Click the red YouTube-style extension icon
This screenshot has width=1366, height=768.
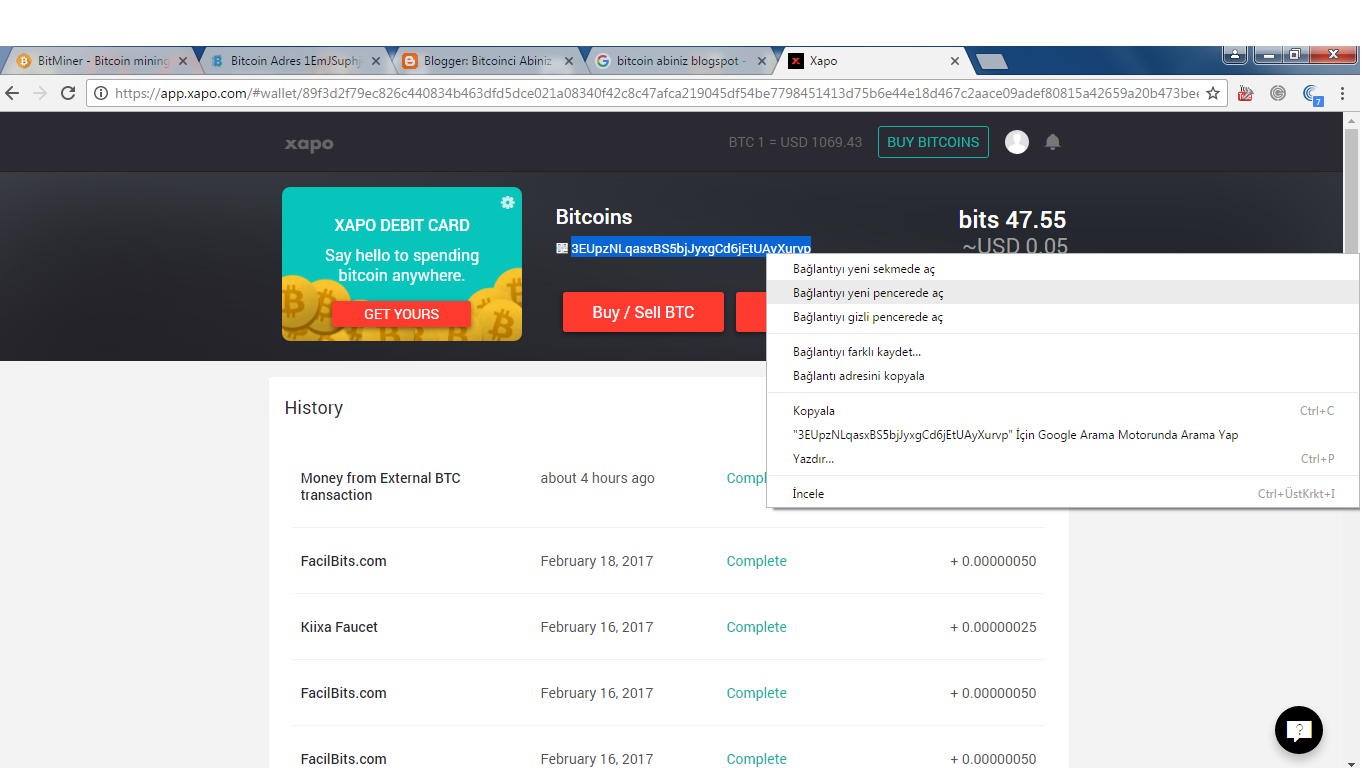[x=1246, y=93]
